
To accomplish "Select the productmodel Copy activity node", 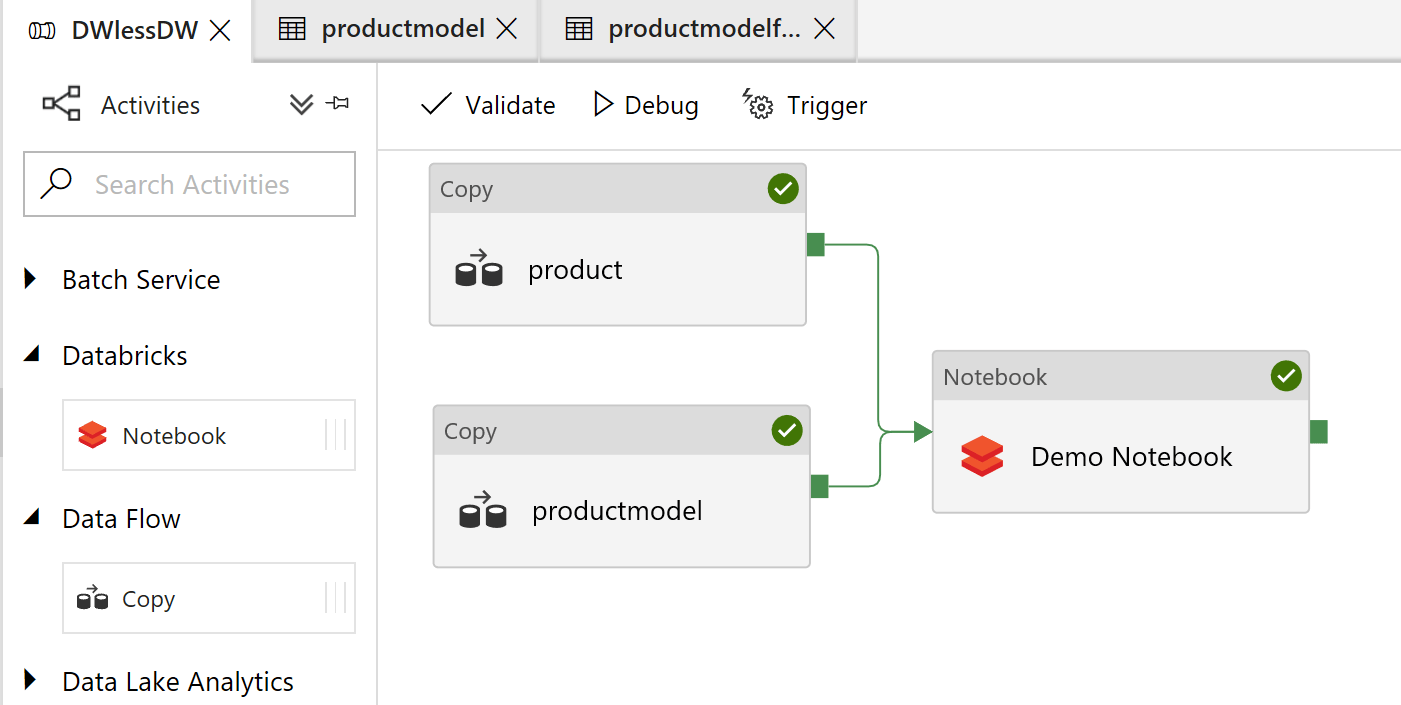I will [621, 487].
